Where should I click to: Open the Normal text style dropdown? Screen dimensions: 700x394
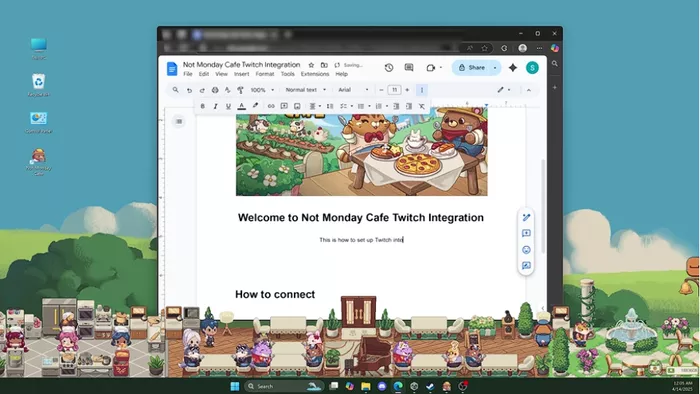[x=306, y=90]
